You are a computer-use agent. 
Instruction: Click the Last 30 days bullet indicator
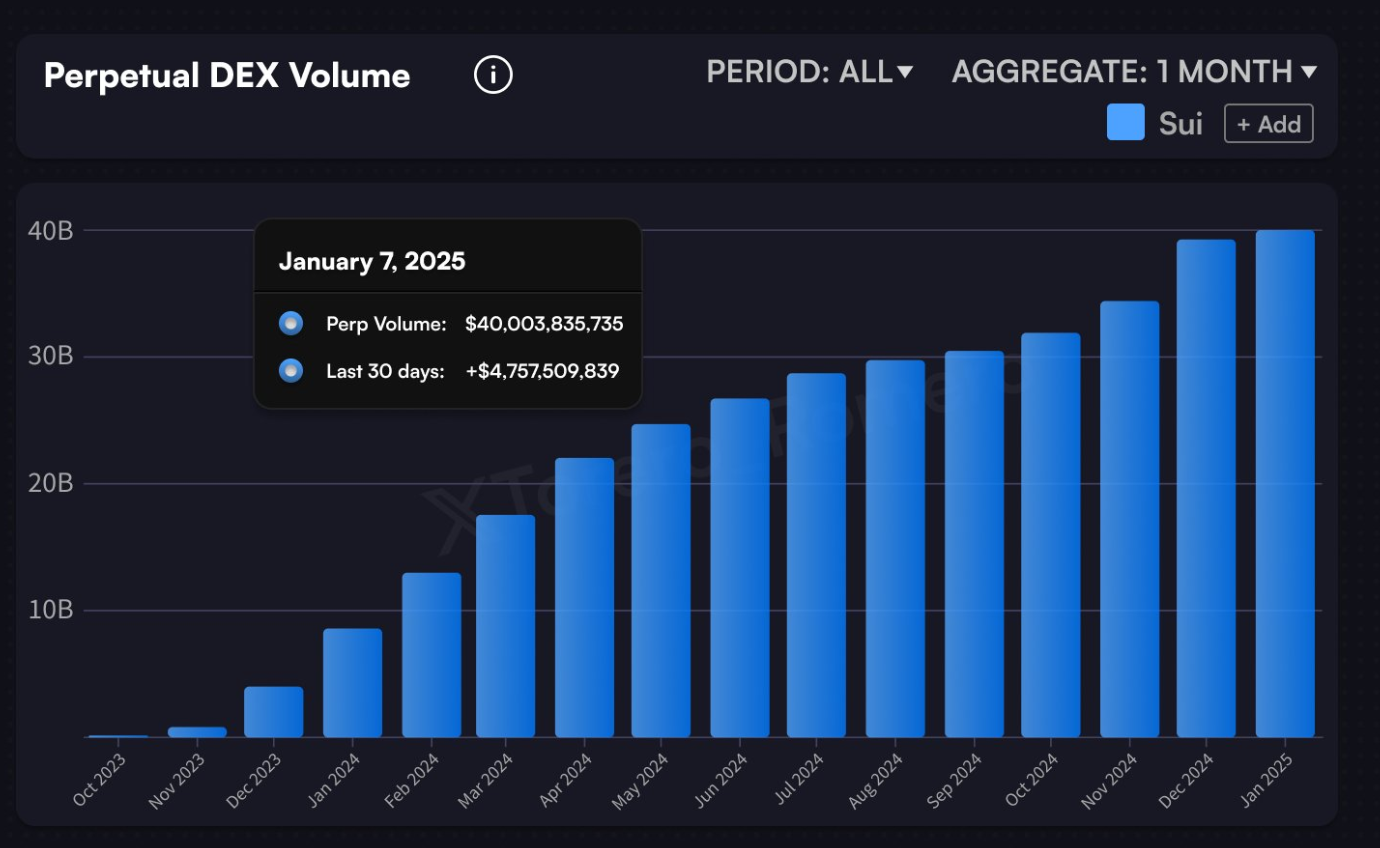point(289,371)
